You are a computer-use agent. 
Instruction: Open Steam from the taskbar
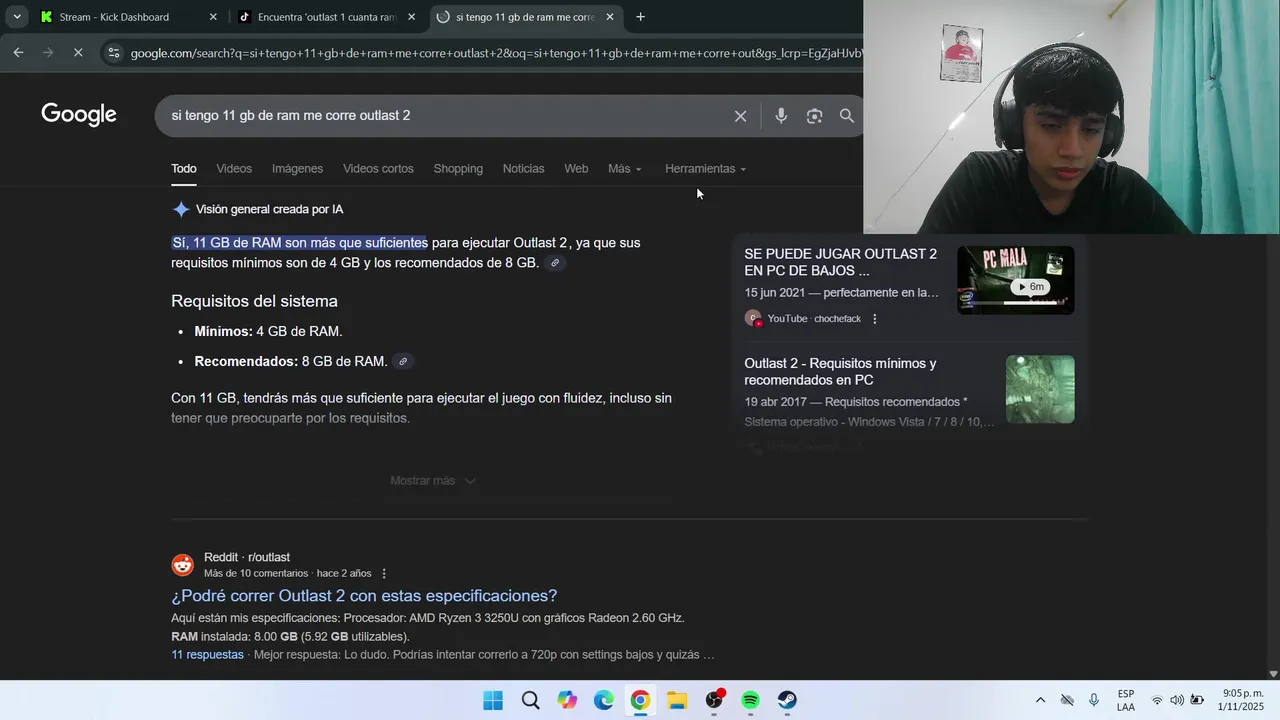(788, 700)
